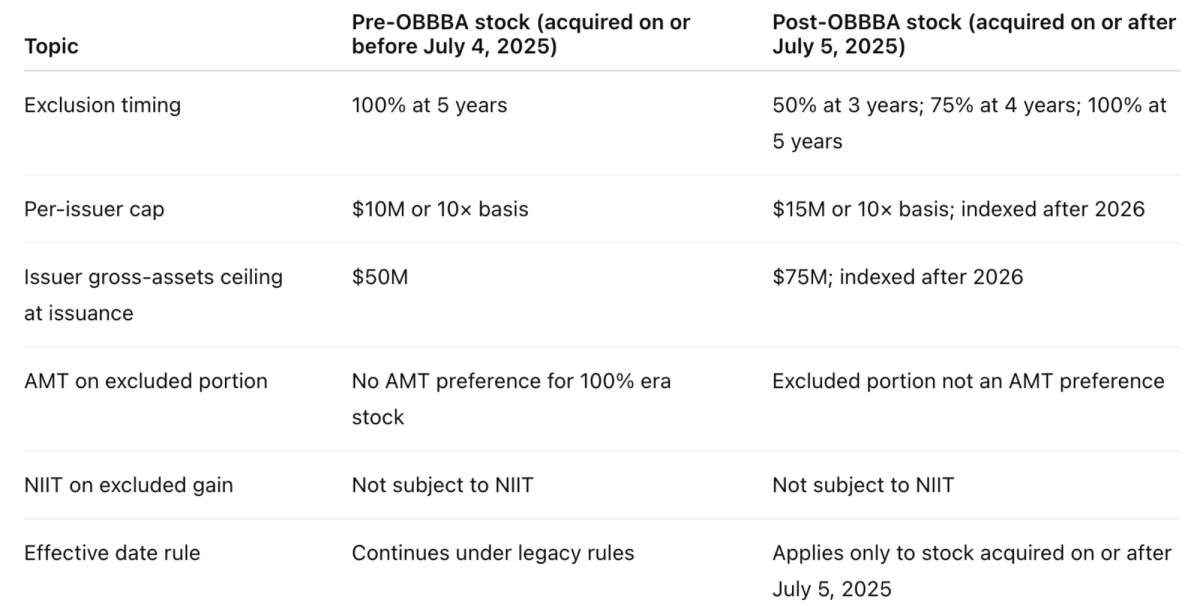Viewport: 1200px width, 606px height.
Task: Click the Topic column header
Action: tap(51, 47)
